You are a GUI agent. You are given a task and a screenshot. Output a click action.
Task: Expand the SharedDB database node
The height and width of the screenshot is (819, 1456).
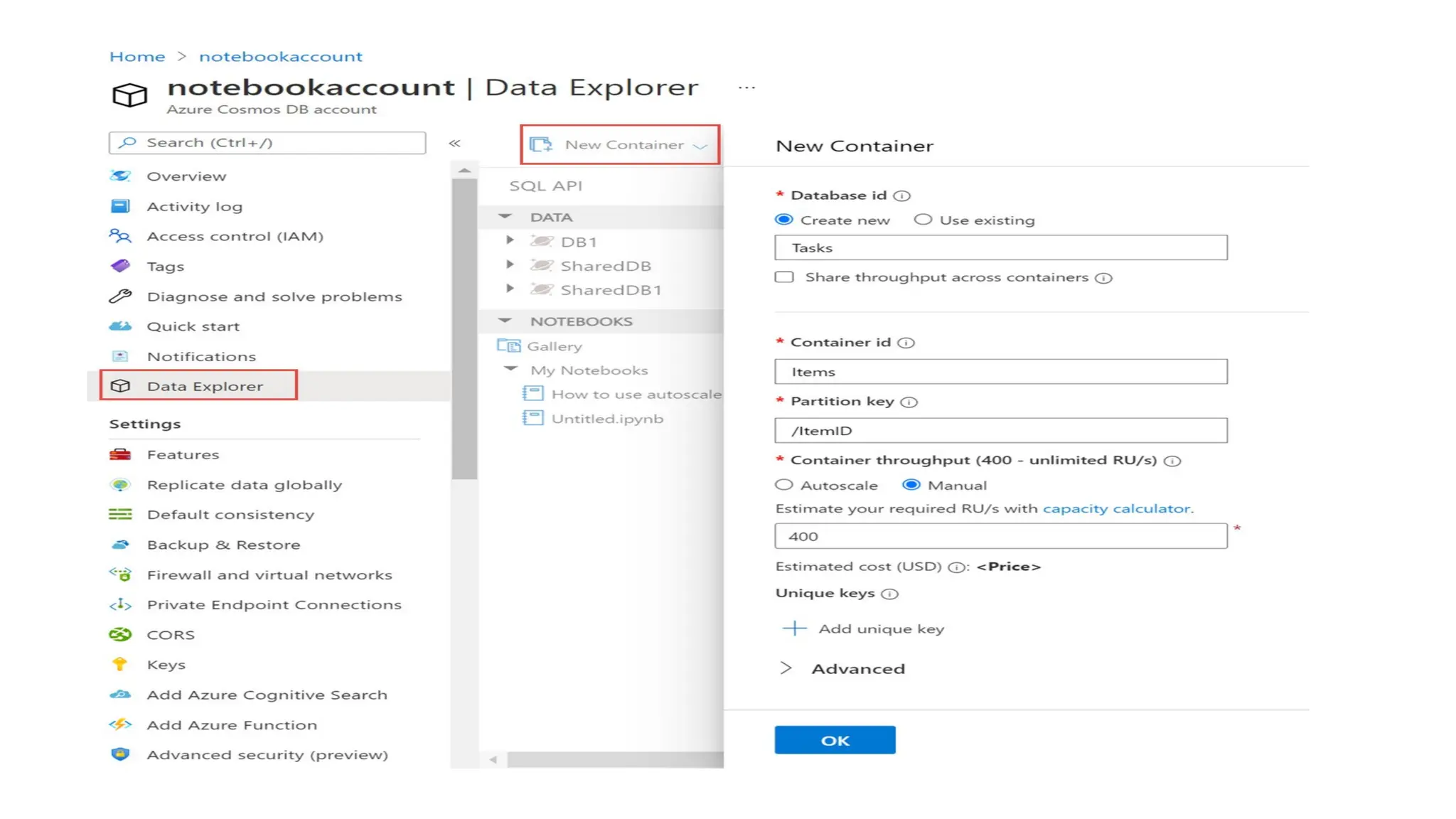pyautogui.click(x=510, y=265)
